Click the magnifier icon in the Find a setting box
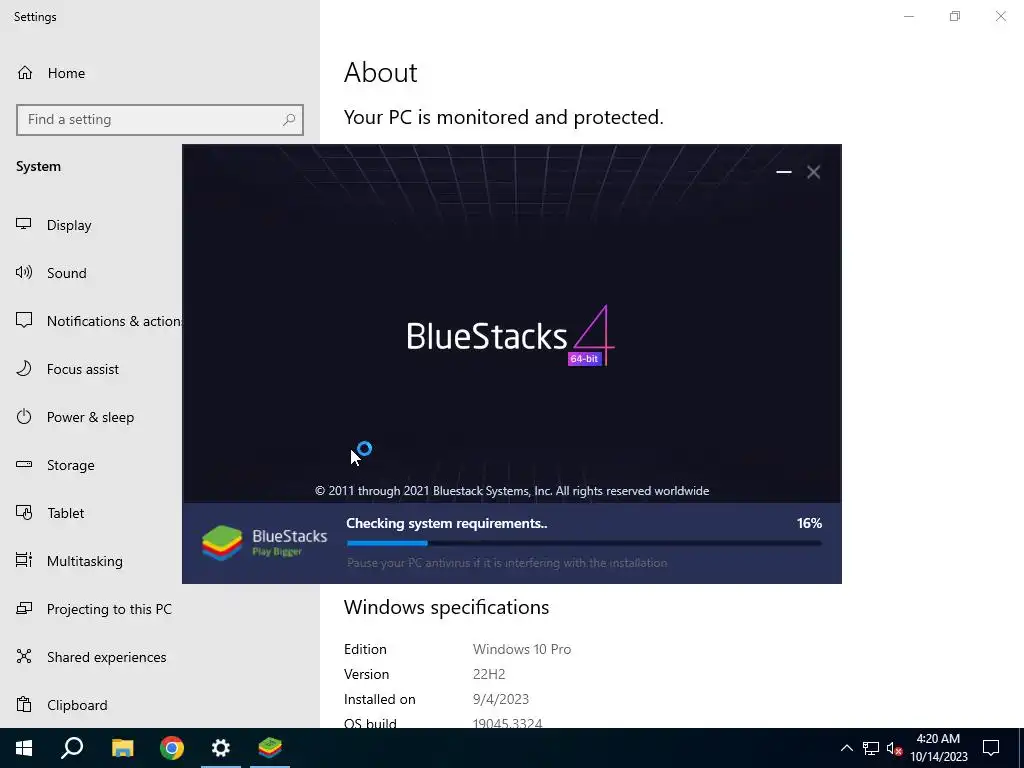The width and height of the screenshot is (1024, 768). (289, 120)
